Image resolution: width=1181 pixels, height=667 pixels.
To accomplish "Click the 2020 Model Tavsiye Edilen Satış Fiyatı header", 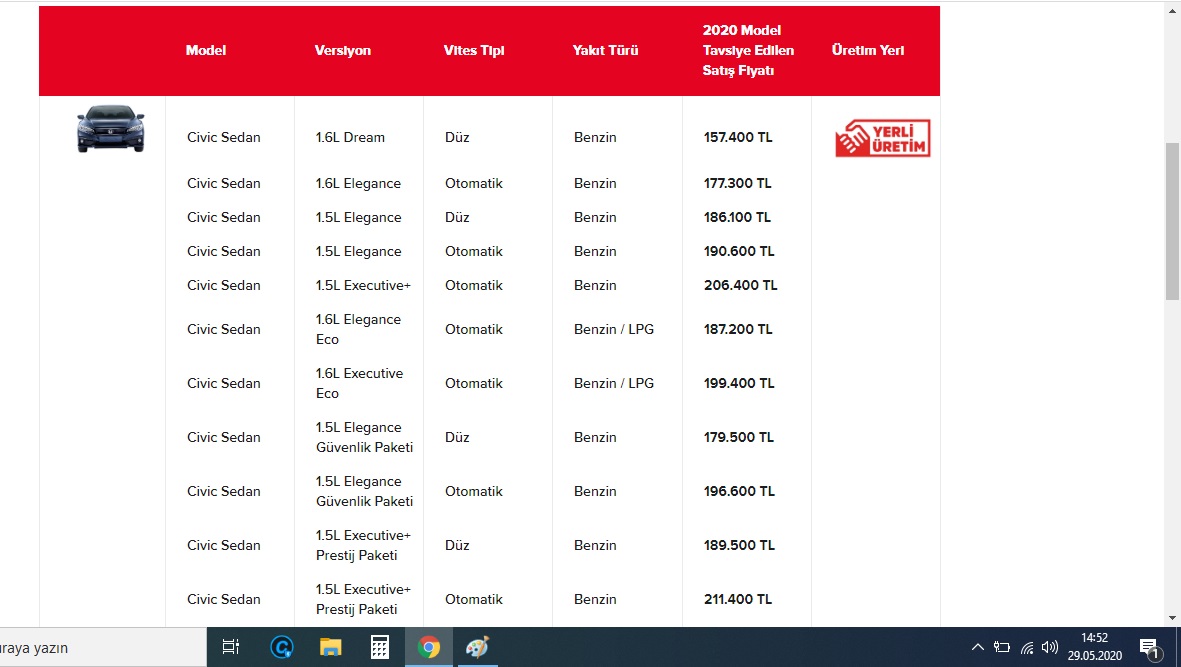I will click(x=748, y=50).
